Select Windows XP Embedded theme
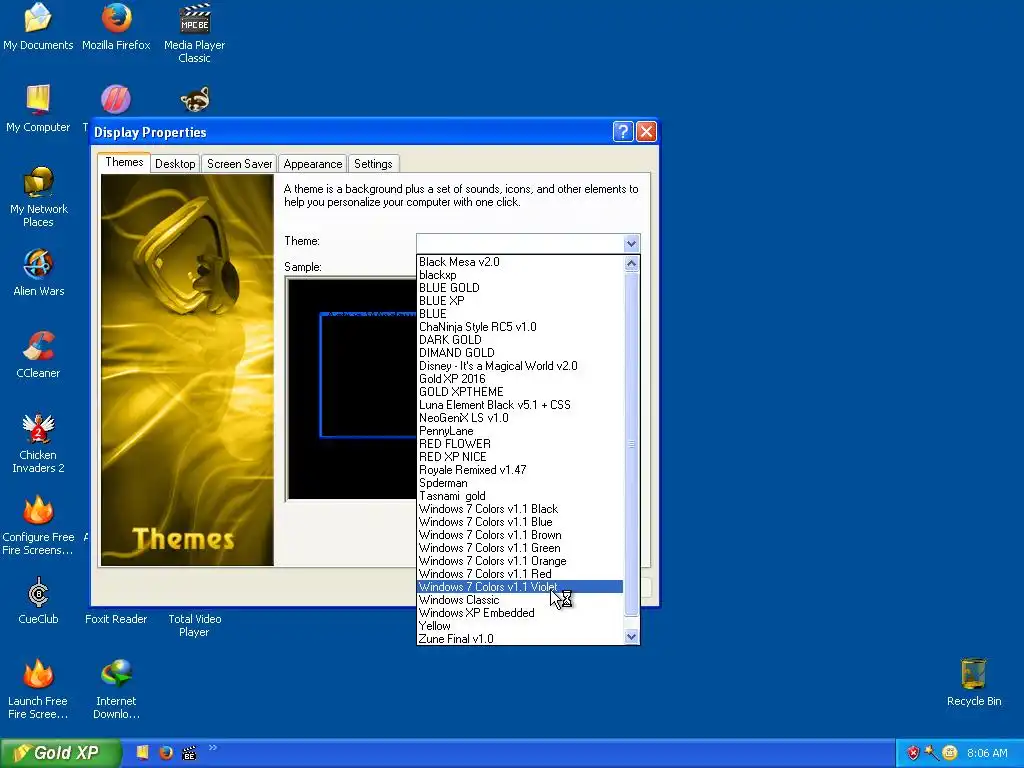 520,613
